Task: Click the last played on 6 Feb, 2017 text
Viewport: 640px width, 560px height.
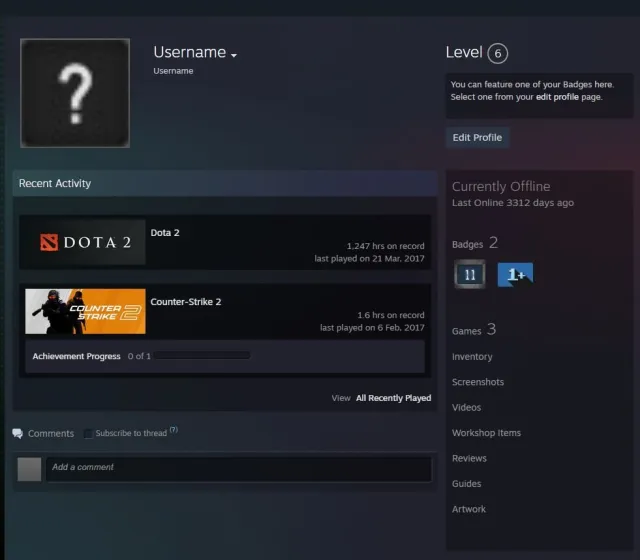Action: [372, 328]
